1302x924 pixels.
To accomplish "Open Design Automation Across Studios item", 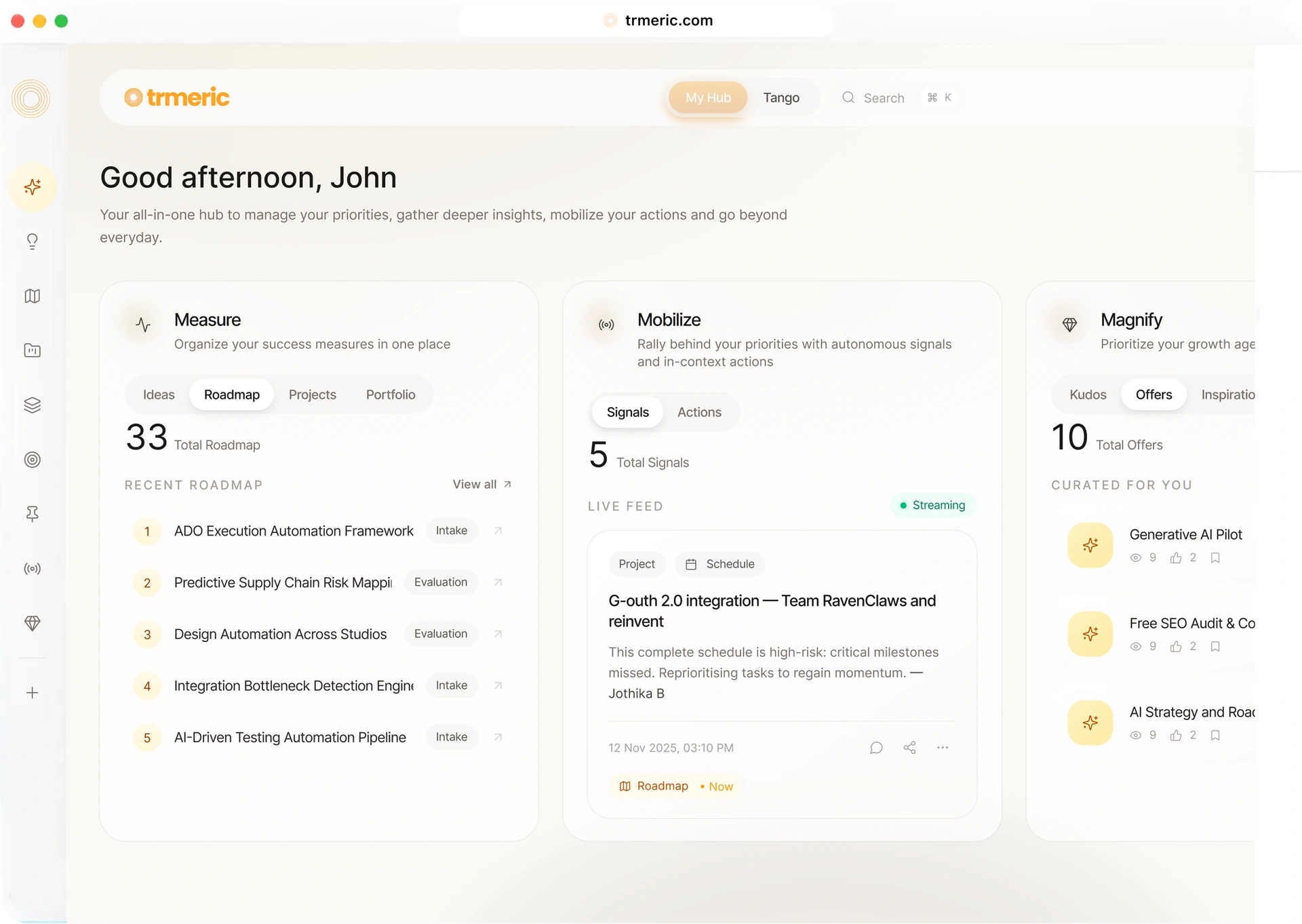I will (280, 634).
